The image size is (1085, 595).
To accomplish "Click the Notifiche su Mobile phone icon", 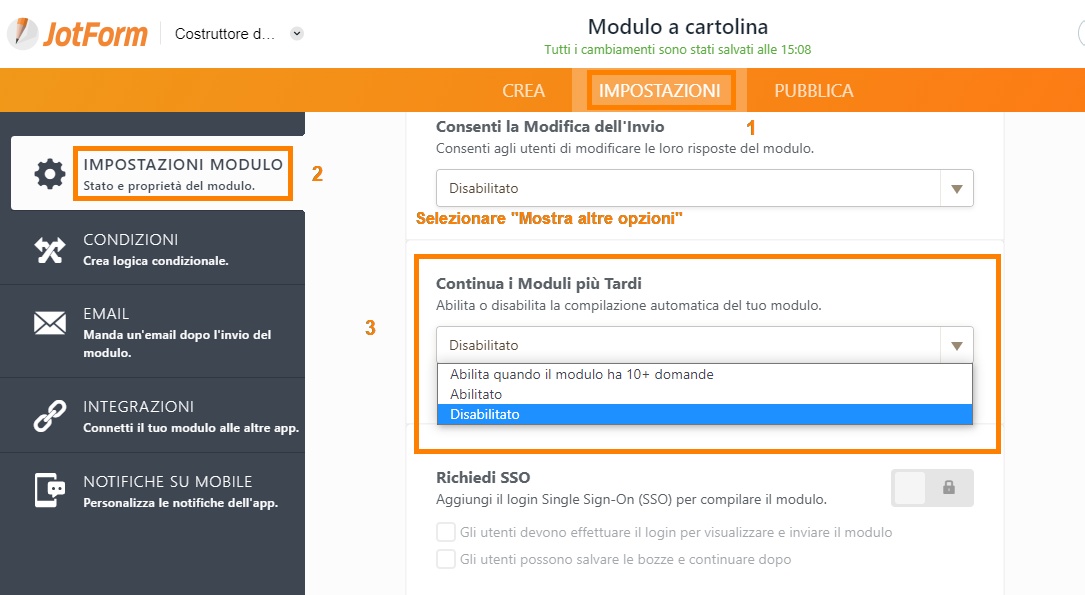I will 50,491.
